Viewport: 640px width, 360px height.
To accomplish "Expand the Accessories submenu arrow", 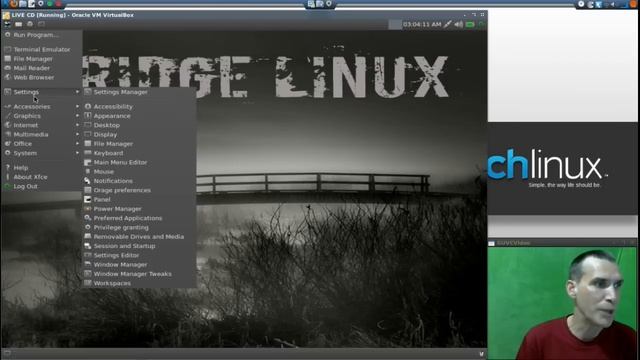I will [x=77, y=107].
